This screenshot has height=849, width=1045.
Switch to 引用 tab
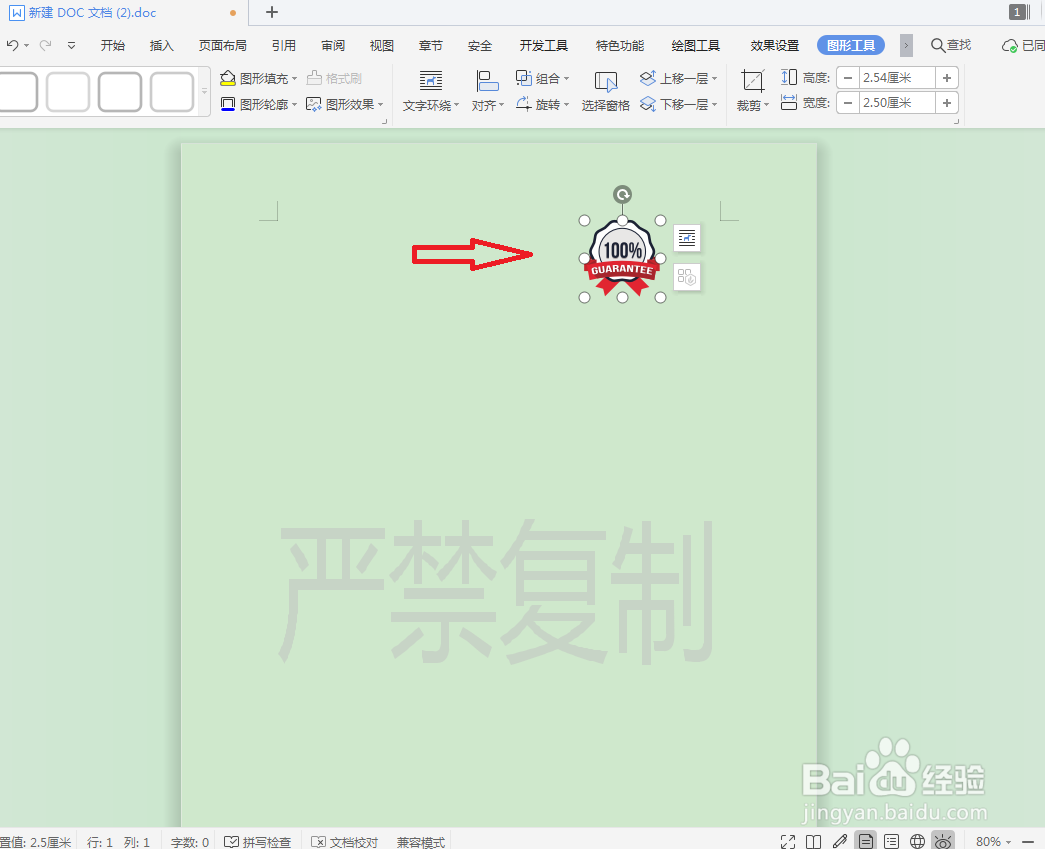click(284, 45)
